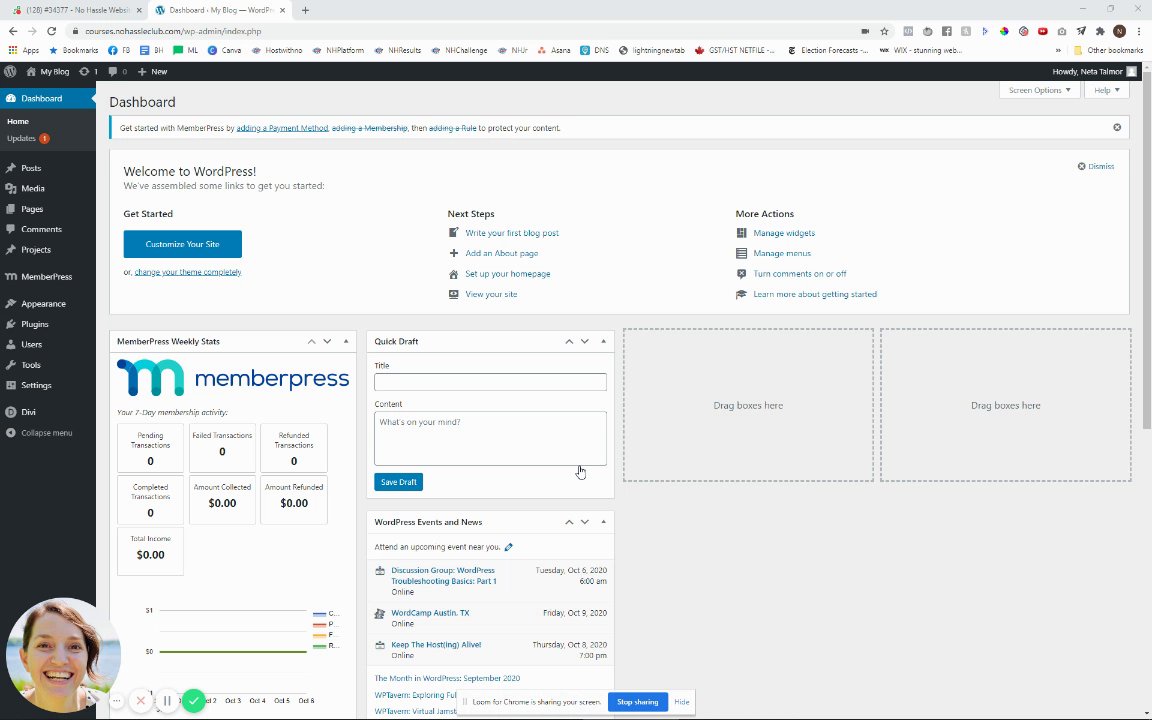Viewport: 1152px width, 720px height.
Task: Collapse WordPress Events and News panel
Action: 603,522
